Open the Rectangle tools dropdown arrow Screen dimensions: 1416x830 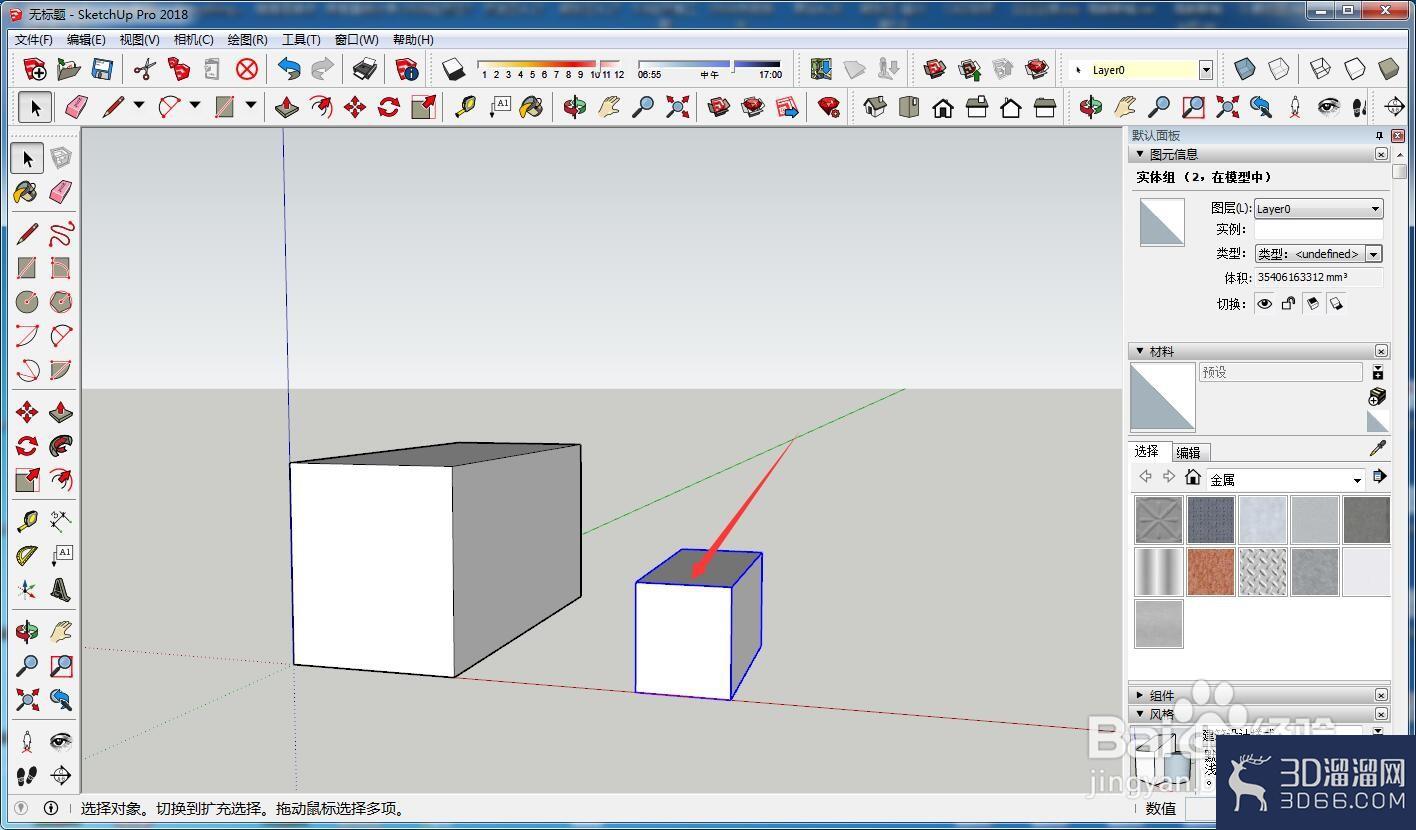pyautogui.click(x=251, y=105)
